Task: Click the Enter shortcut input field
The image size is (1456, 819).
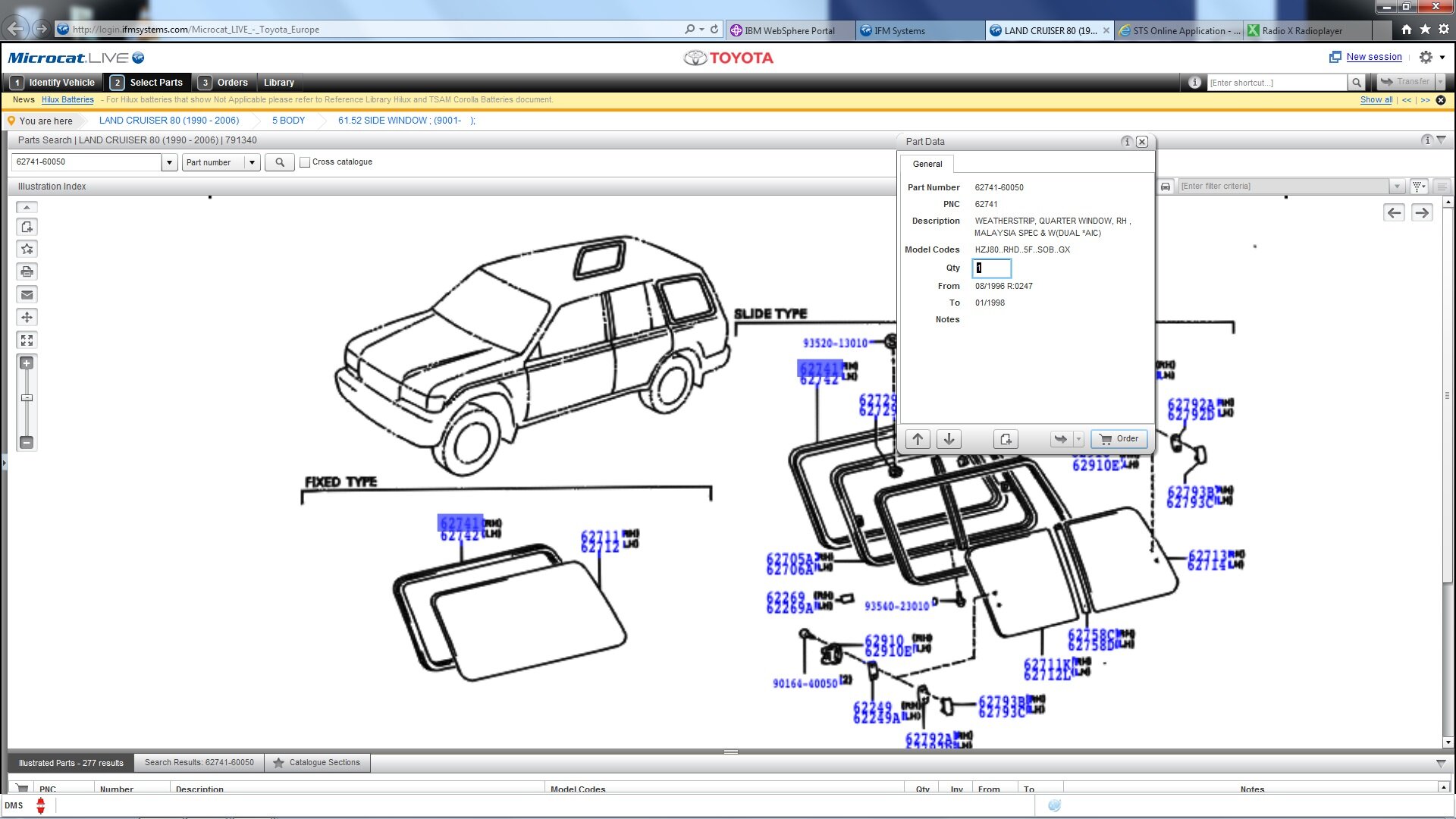Action: [1277, 83]
